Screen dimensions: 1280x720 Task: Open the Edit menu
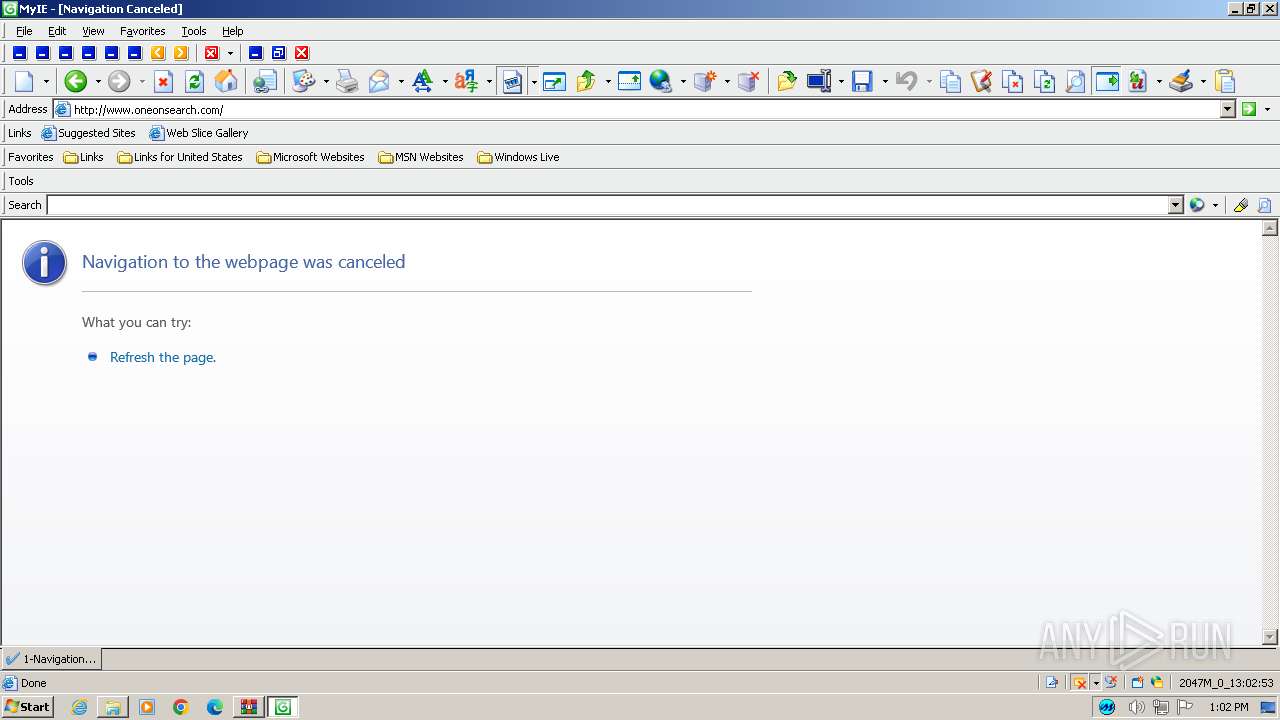[57, 31]
